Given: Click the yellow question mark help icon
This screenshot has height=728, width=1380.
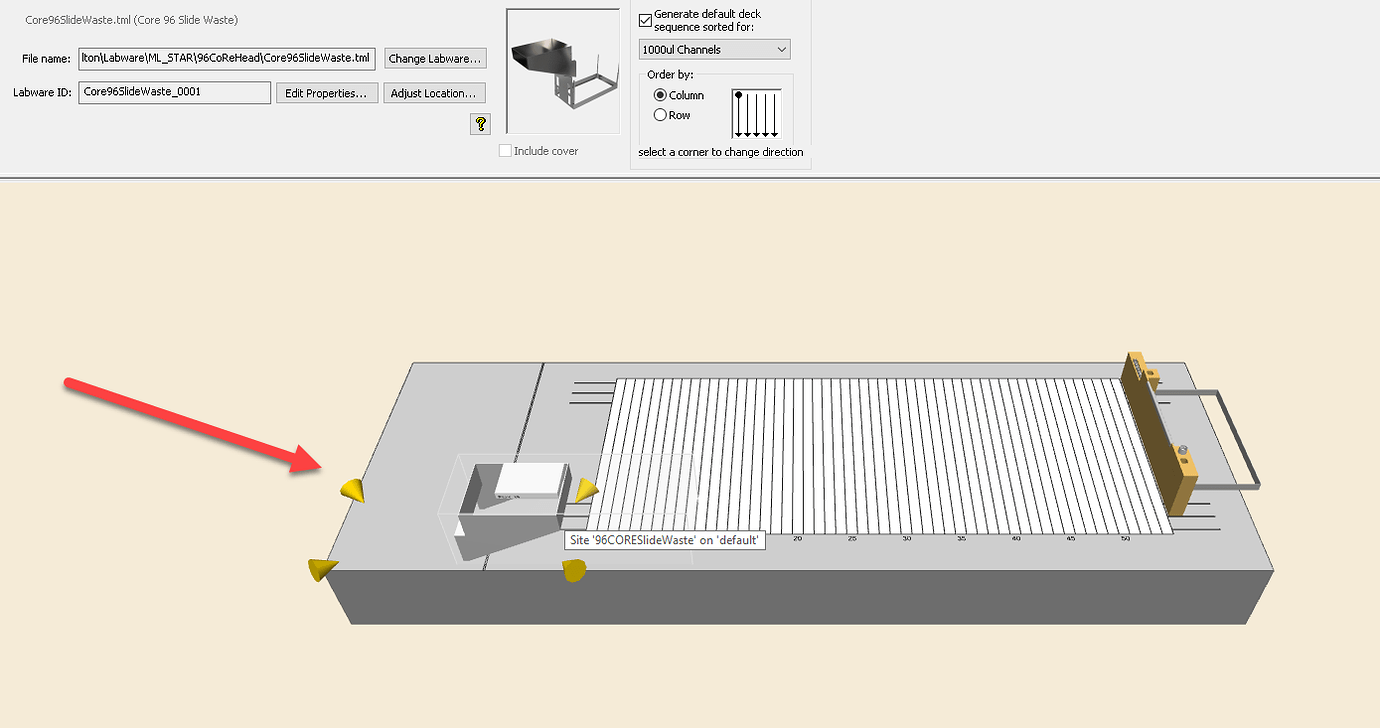Looking at the screenshot, I should coord(481,124).
